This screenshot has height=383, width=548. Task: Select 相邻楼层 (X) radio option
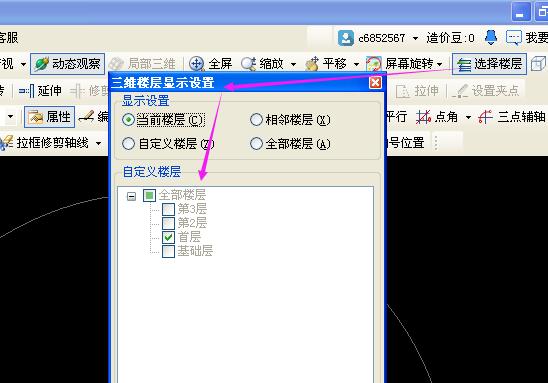coord(290,120)
